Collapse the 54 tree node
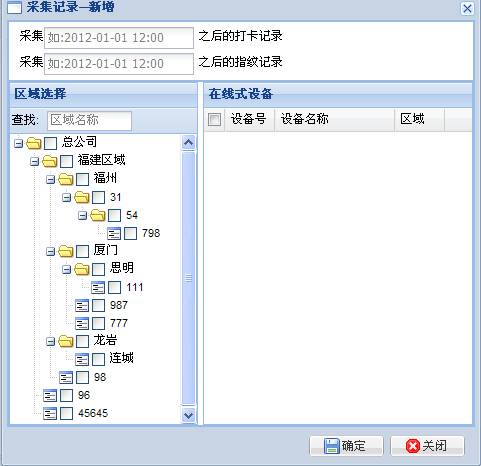This screenshot has height=466, width=481. tap(82, 215)
